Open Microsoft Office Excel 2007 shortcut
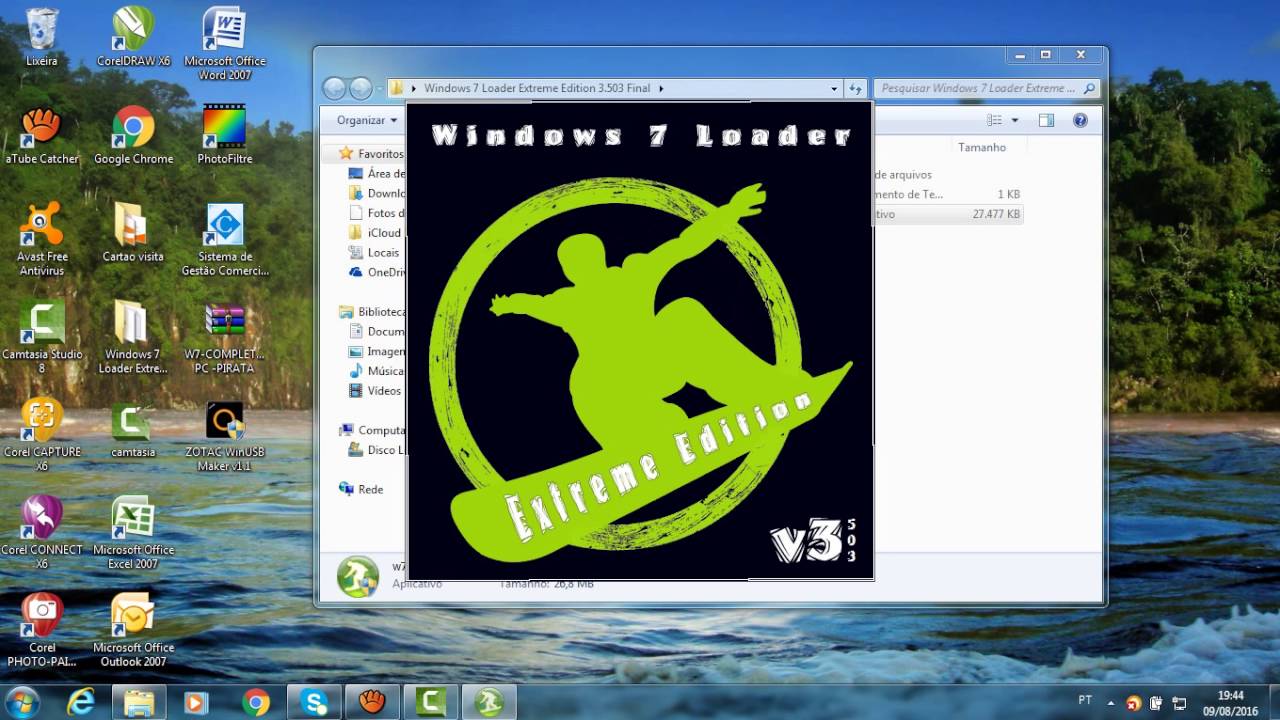 click(133, 533)
